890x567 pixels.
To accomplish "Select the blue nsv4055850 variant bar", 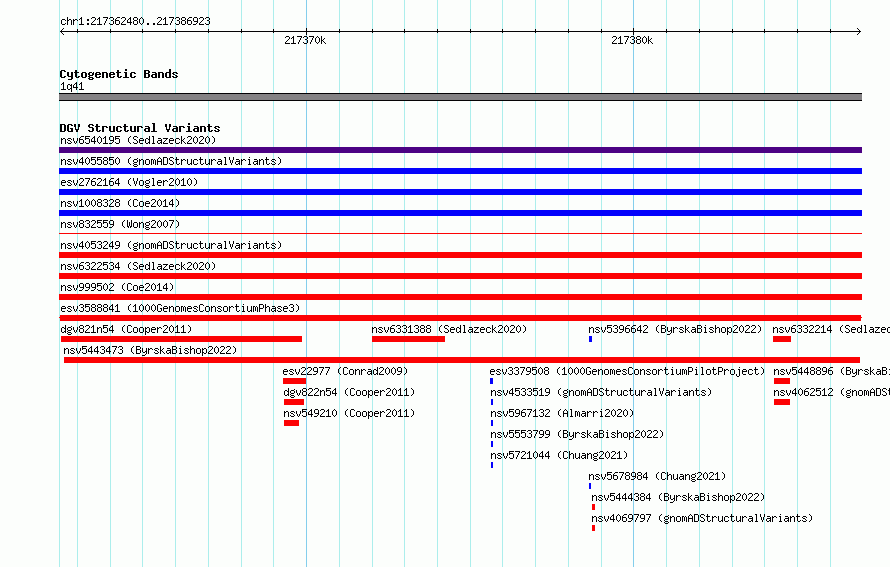I will (x=460, y=171).
